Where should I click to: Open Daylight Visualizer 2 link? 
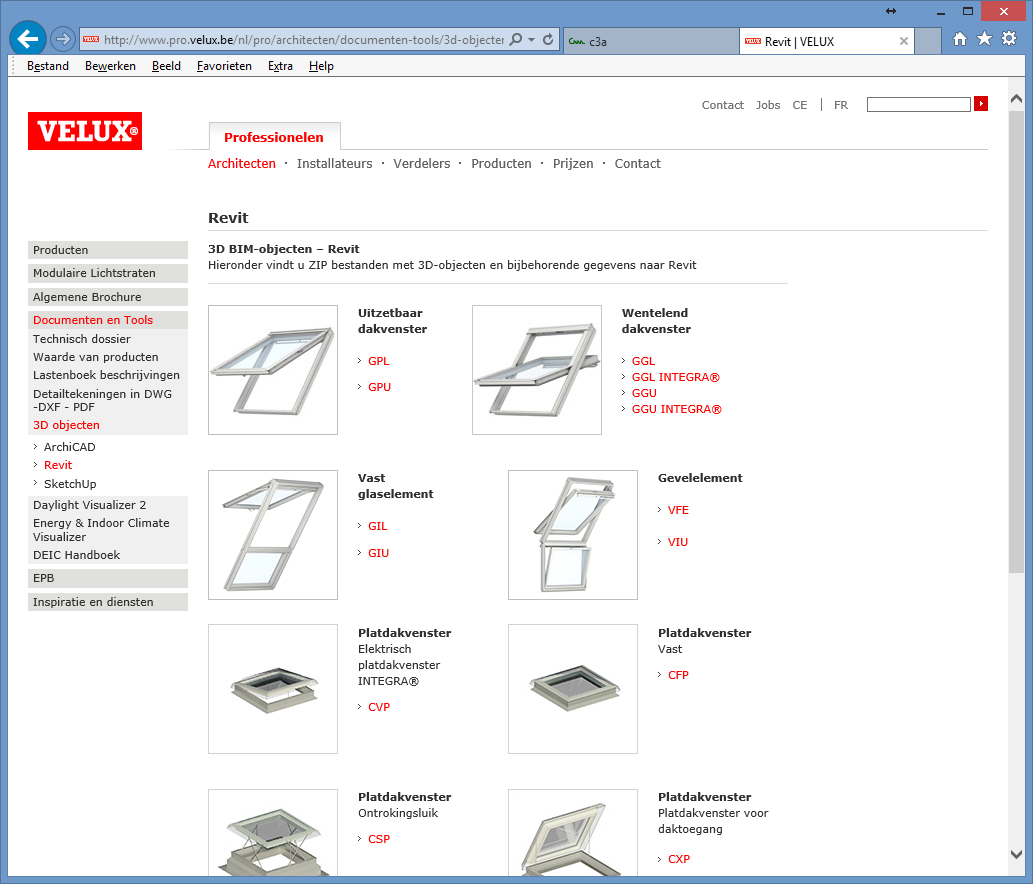point(90,505)
